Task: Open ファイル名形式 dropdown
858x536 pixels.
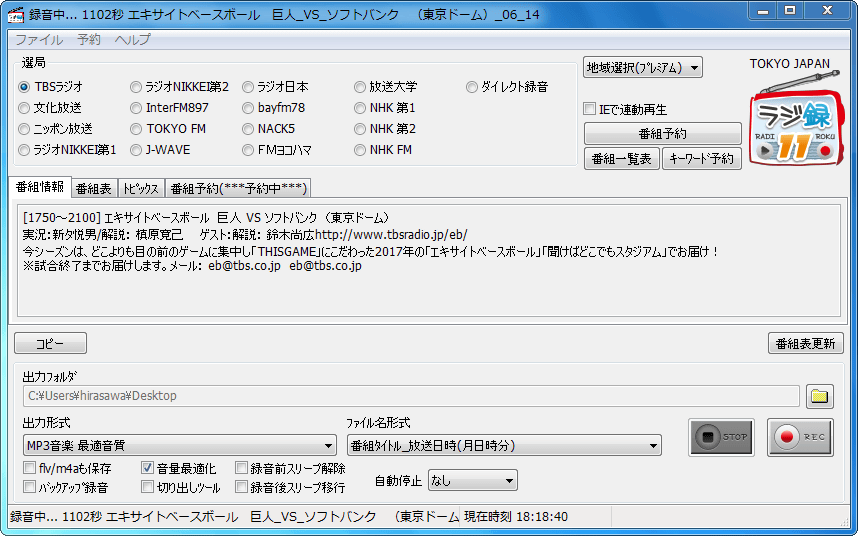Action: pyautogui.click(x=504, y=446)
